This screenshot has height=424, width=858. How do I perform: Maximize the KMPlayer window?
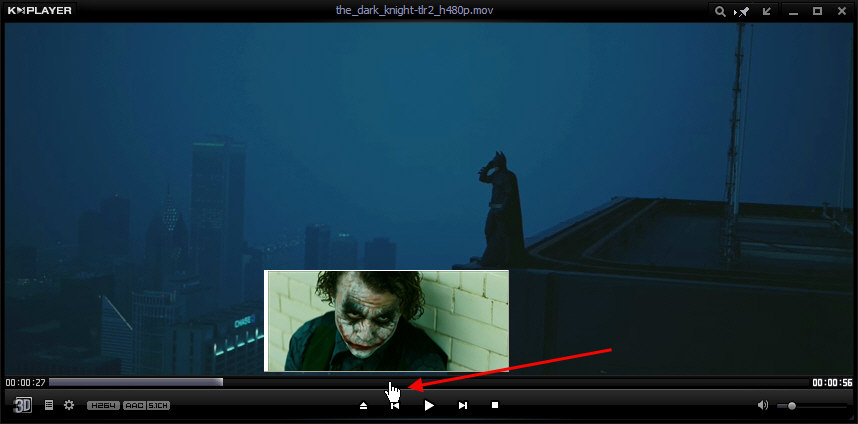[818, 11]
